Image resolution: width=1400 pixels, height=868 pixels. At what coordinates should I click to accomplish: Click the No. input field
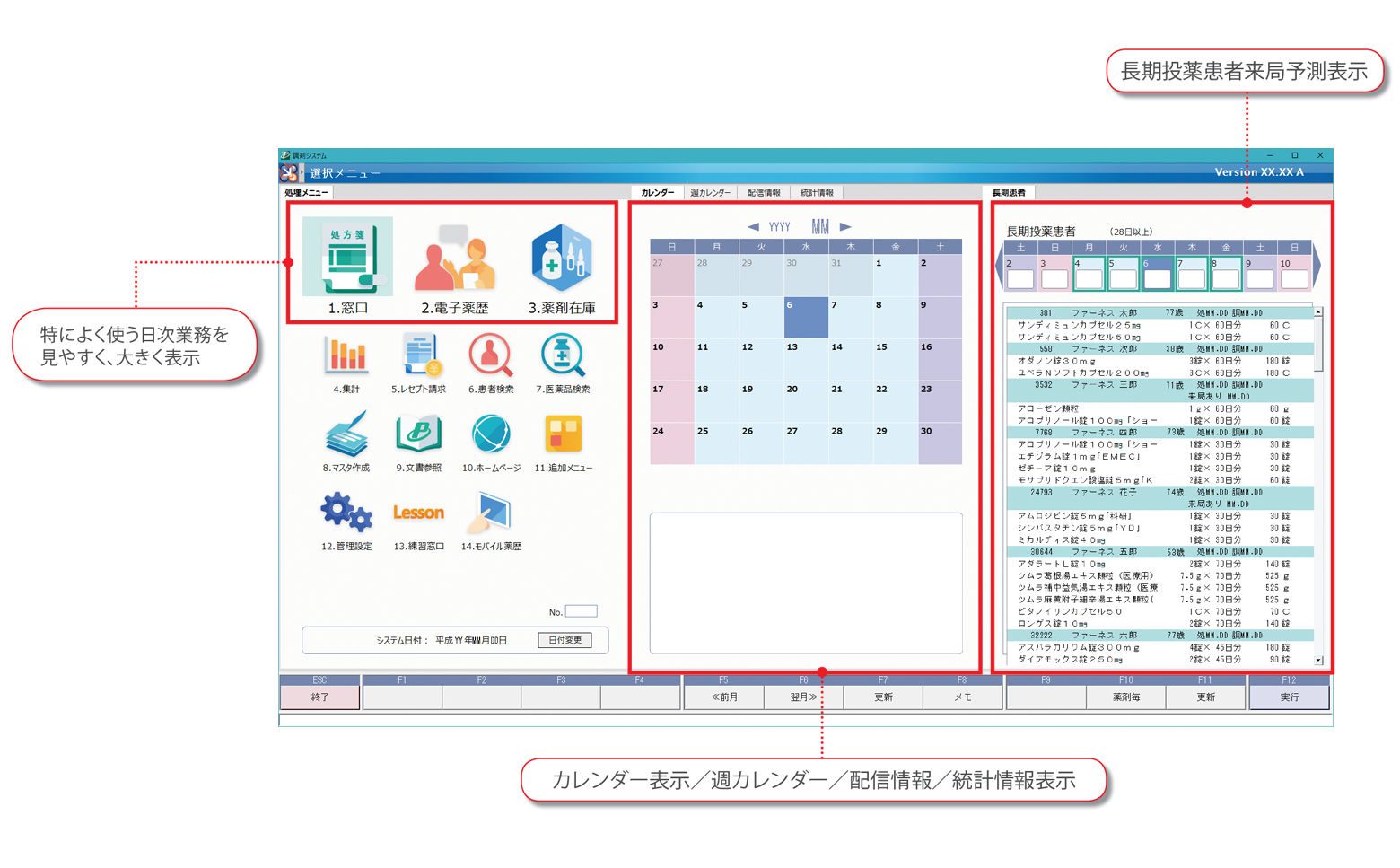[x=581, y=611]
